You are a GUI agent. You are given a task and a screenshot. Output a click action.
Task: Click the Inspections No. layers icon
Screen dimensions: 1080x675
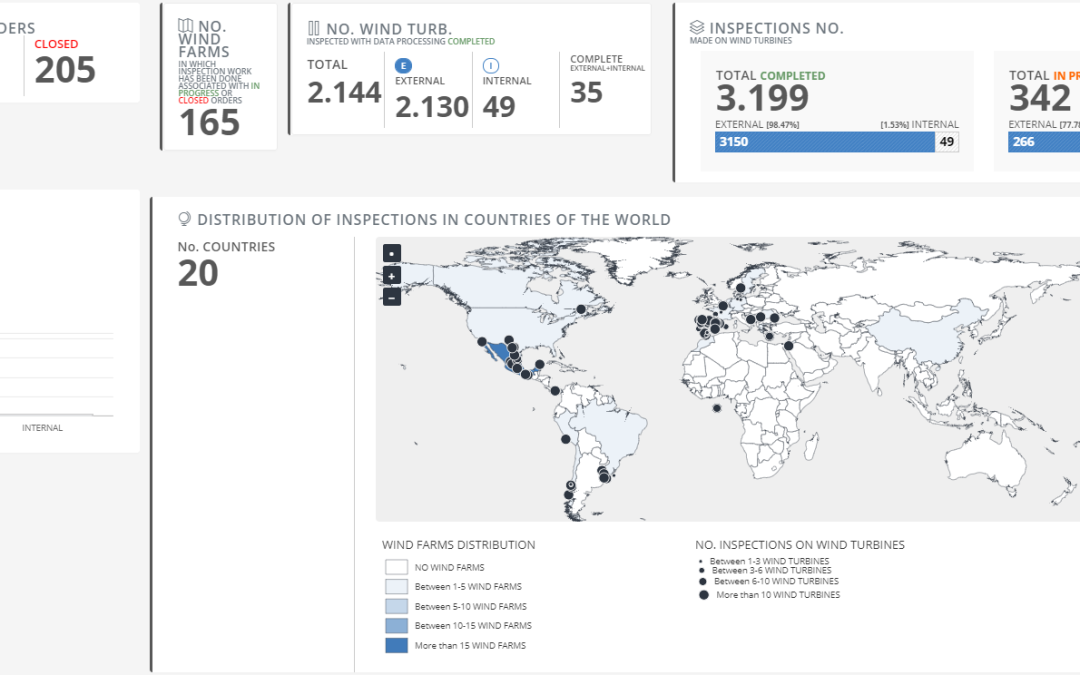tap(697, 28)
